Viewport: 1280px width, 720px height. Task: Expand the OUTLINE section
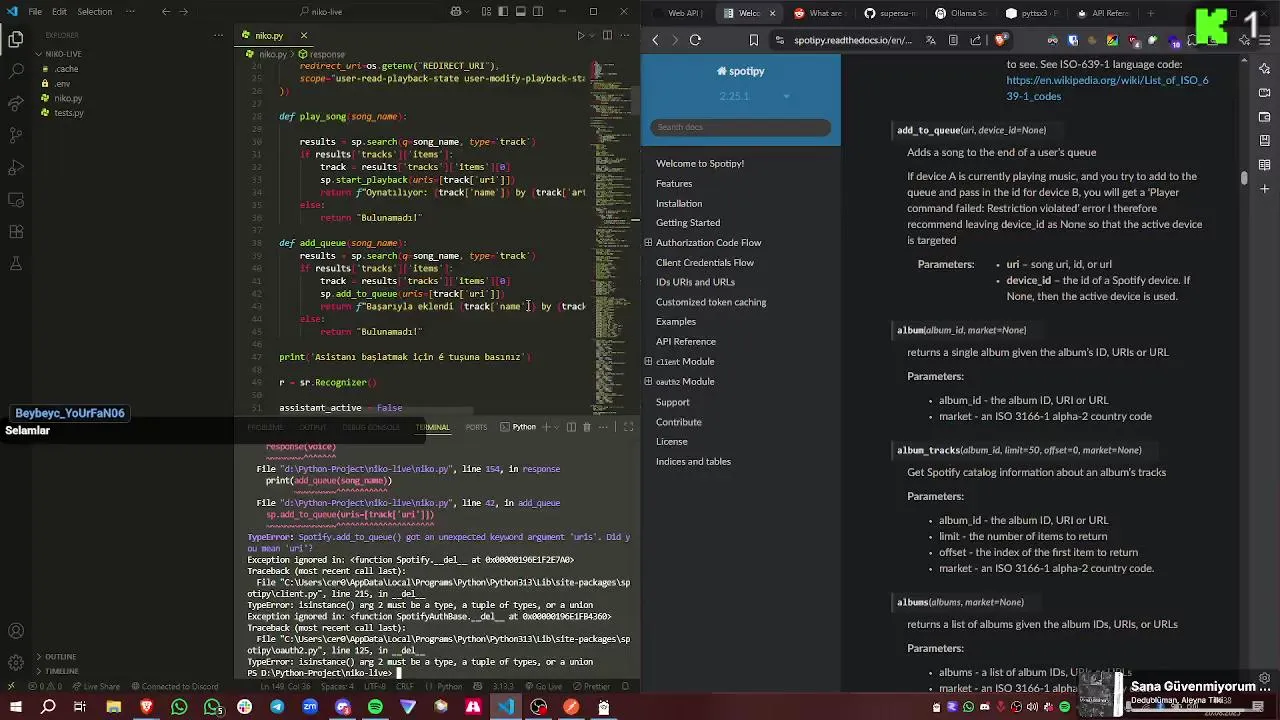click(x=59, y=657)
